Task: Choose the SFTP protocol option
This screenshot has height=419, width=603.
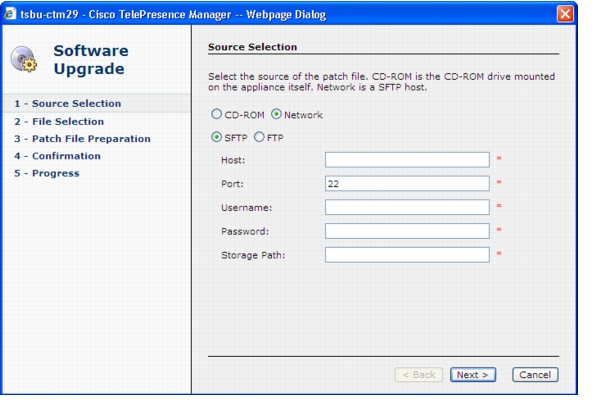Action: 217,137
